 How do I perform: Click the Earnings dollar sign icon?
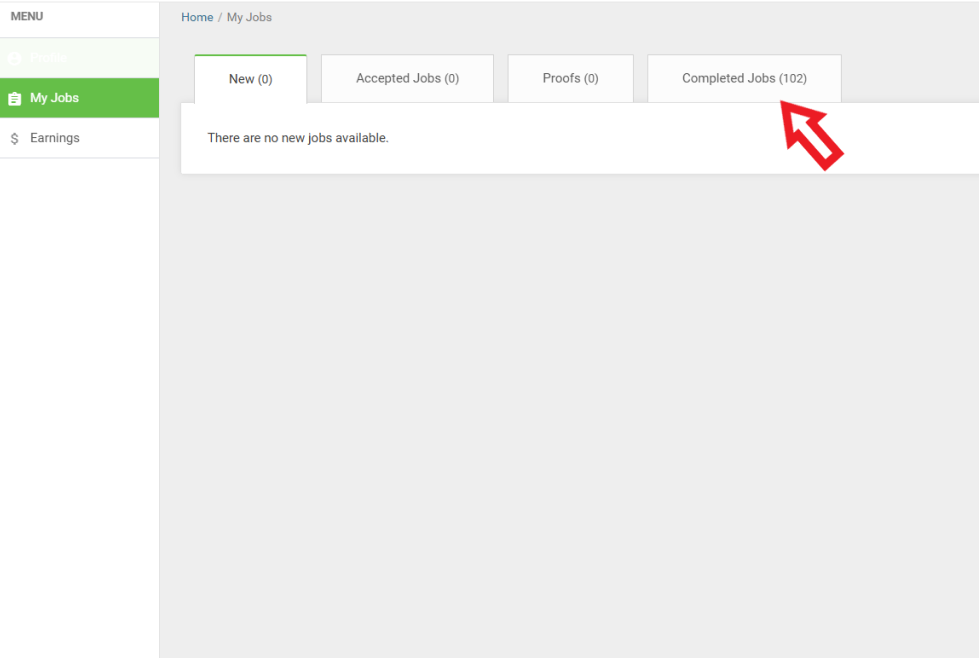14,138
